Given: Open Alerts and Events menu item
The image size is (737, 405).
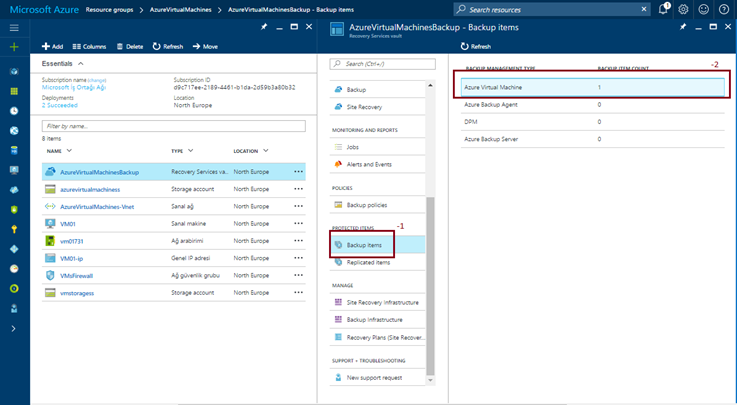Looking at the screenshot, I should pyautogui.click(x=377, y=164).
